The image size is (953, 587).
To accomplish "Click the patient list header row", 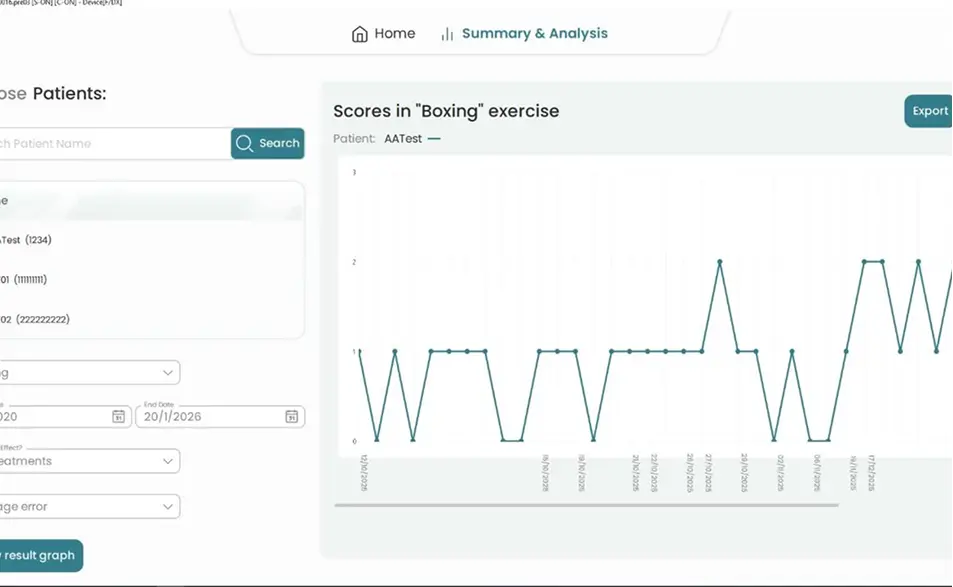I will pos(151,201).
